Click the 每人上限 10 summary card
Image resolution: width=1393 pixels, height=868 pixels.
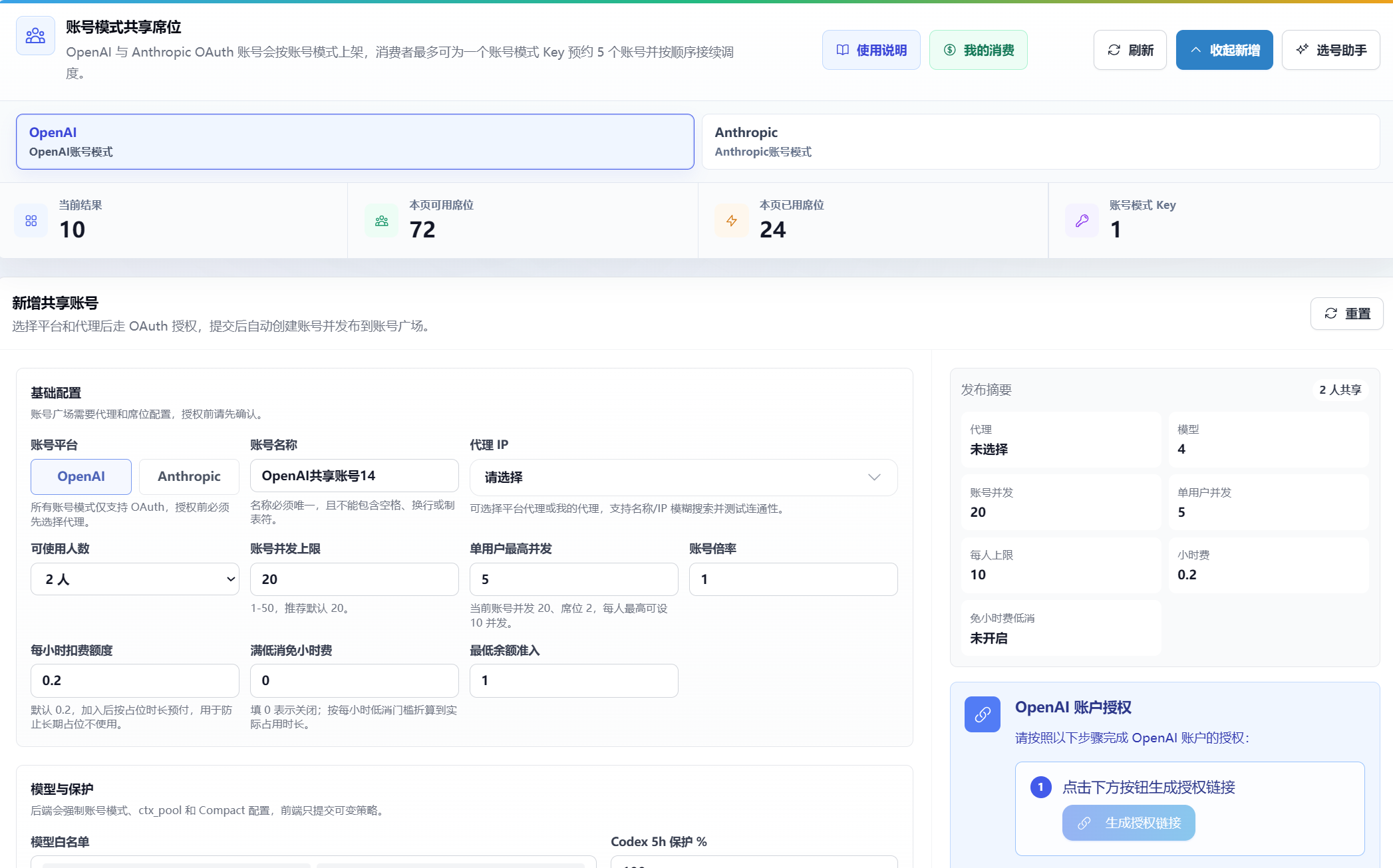(x=1061, y=565)
